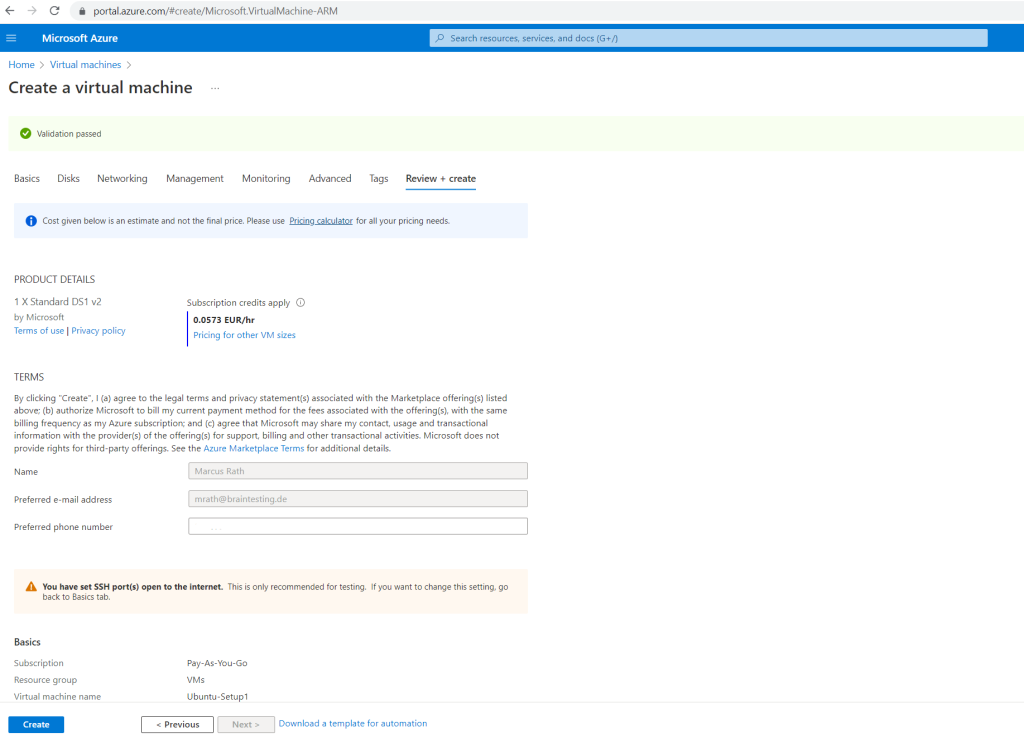Select the Tags tab
The image size is (1024, 742).
pyautogui.click(x=379, y=178)
